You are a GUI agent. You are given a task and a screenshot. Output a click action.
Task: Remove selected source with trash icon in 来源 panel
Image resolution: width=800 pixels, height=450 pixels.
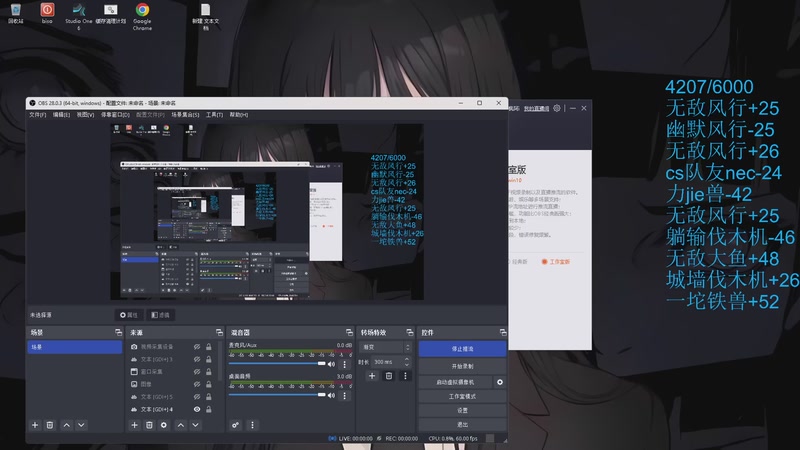point(149,425)
